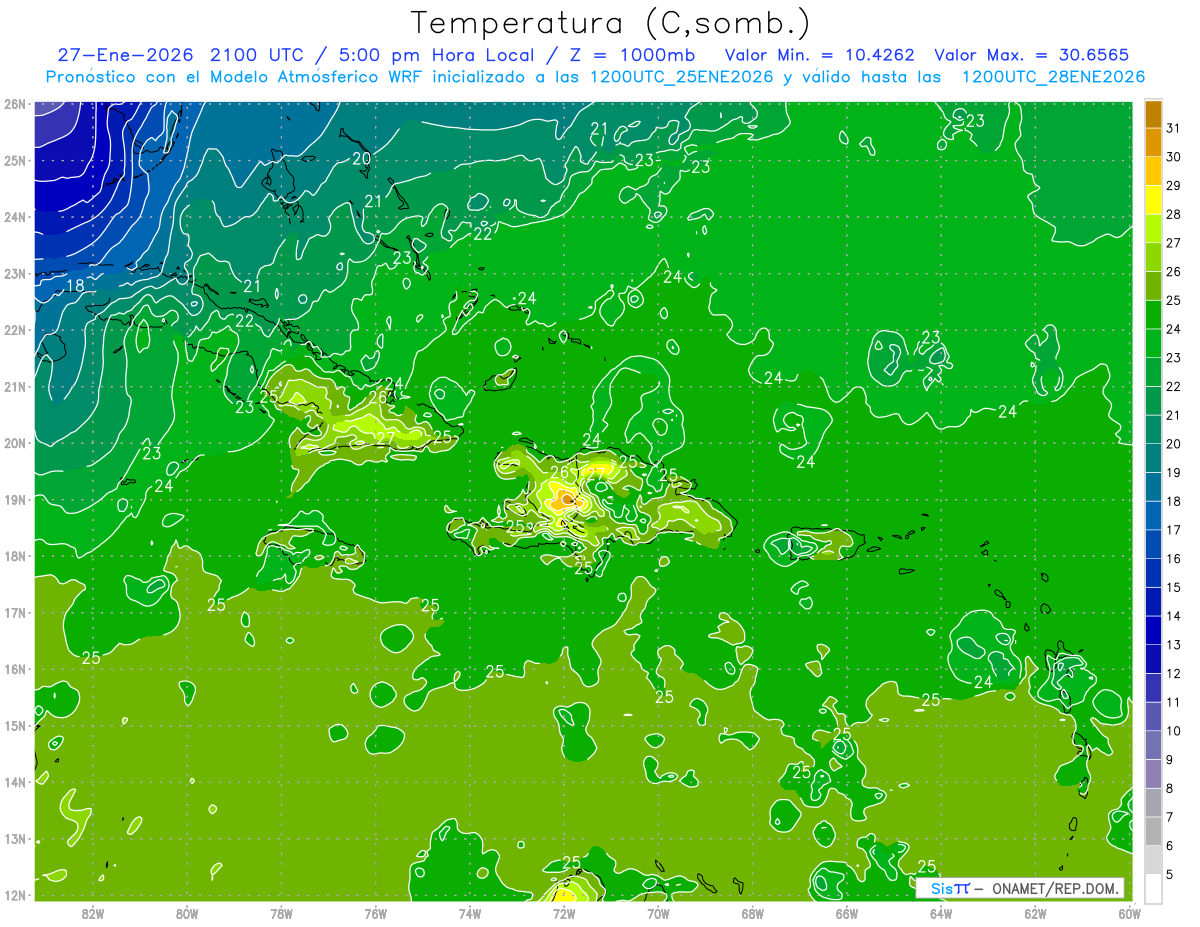Click the longitude axis label '82W'
The height and width of the screenshot is (927, 1200).
(92, 913)
